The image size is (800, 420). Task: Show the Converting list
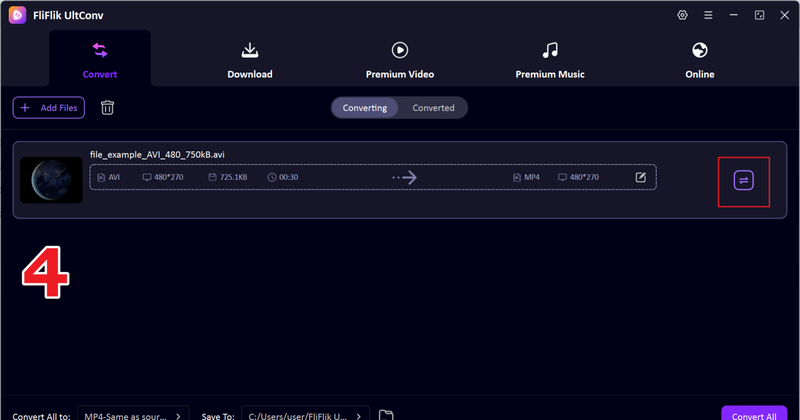[x=365, y=108]
